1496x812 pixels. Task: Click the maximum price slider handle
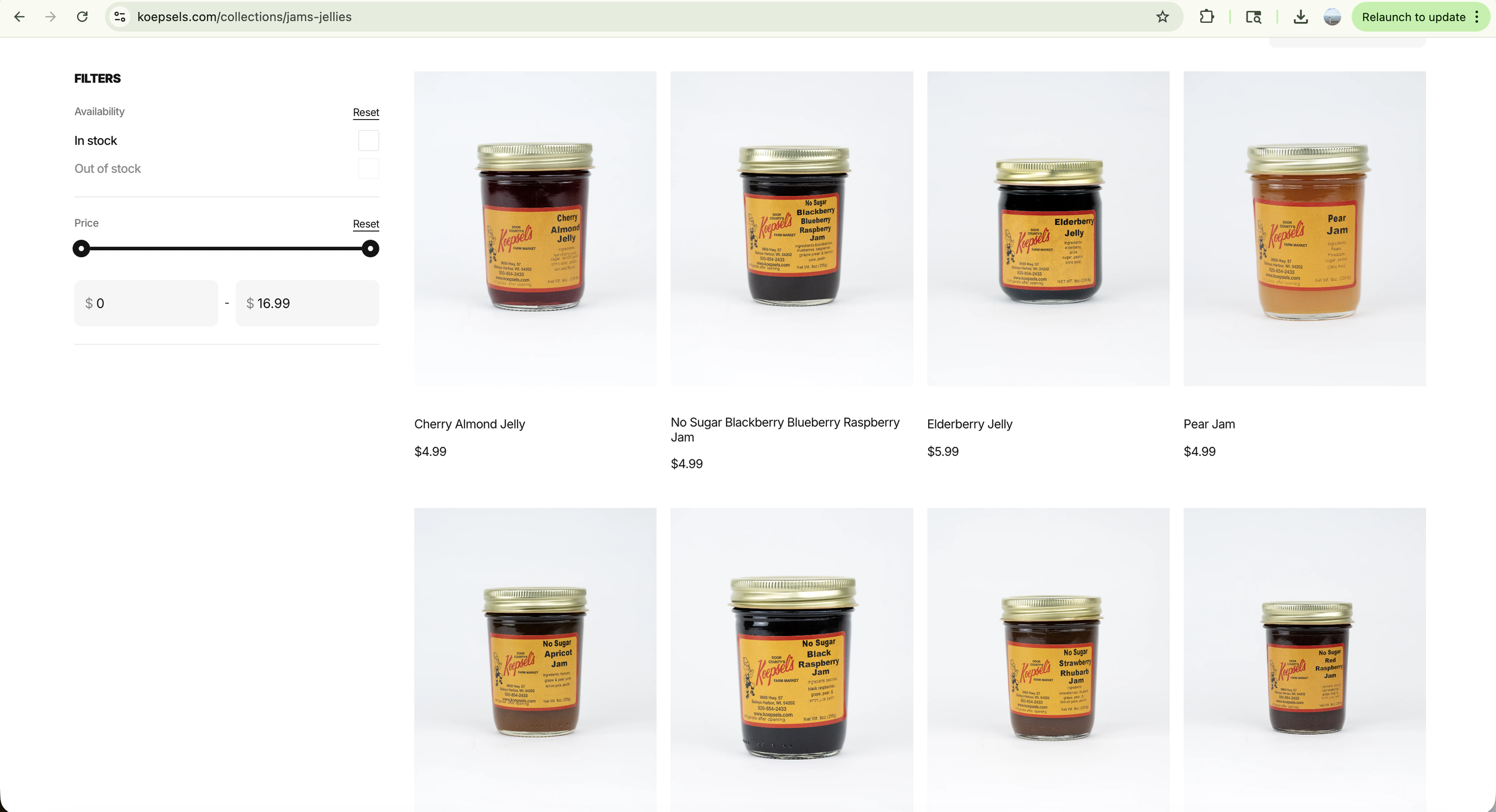tap(370, 248)
